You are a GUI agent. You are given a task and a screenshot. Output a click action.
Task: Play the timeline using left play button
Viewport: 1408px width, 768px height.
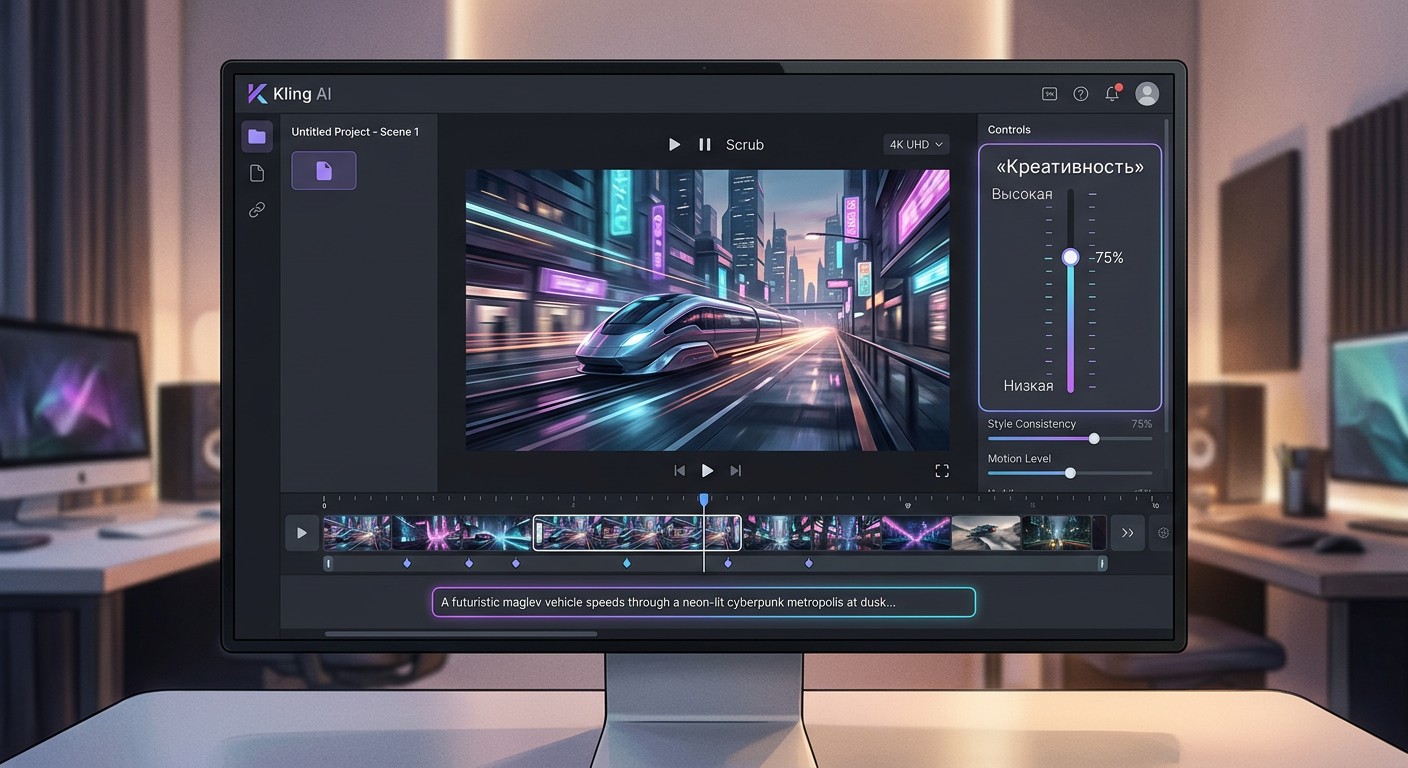(x=301, y=533)
